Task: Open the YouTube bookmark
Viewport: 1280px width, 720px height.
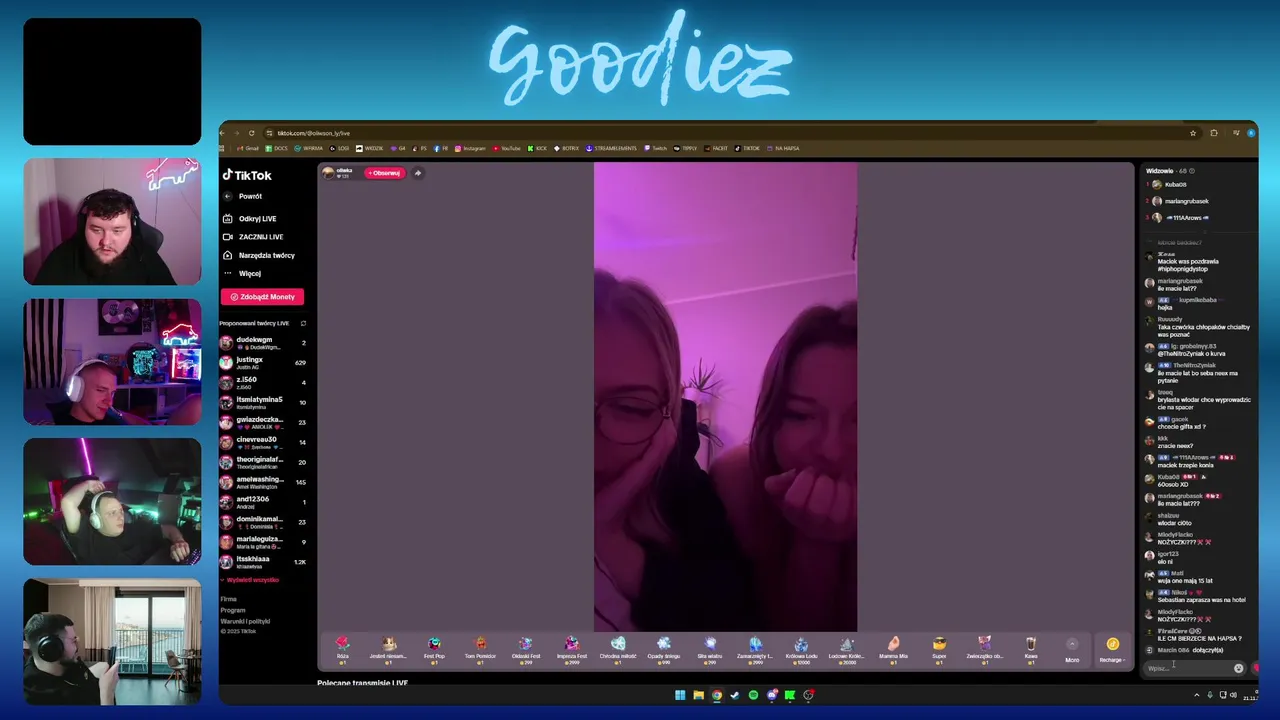Action: (x=506, y=148)
